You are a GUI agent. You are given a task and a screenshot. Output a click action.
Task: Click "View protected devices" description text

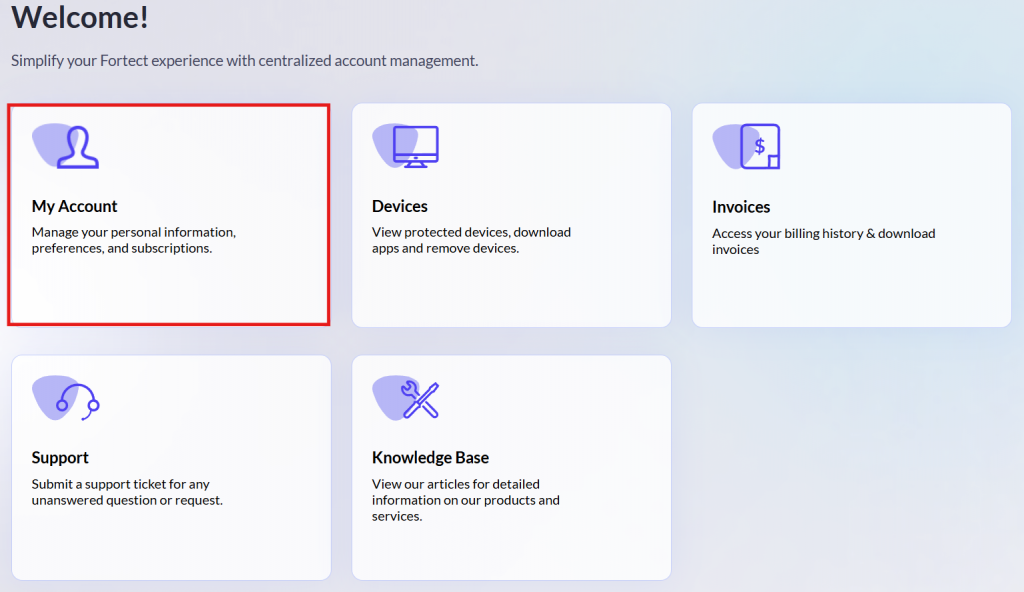click(x=472, y=240)
